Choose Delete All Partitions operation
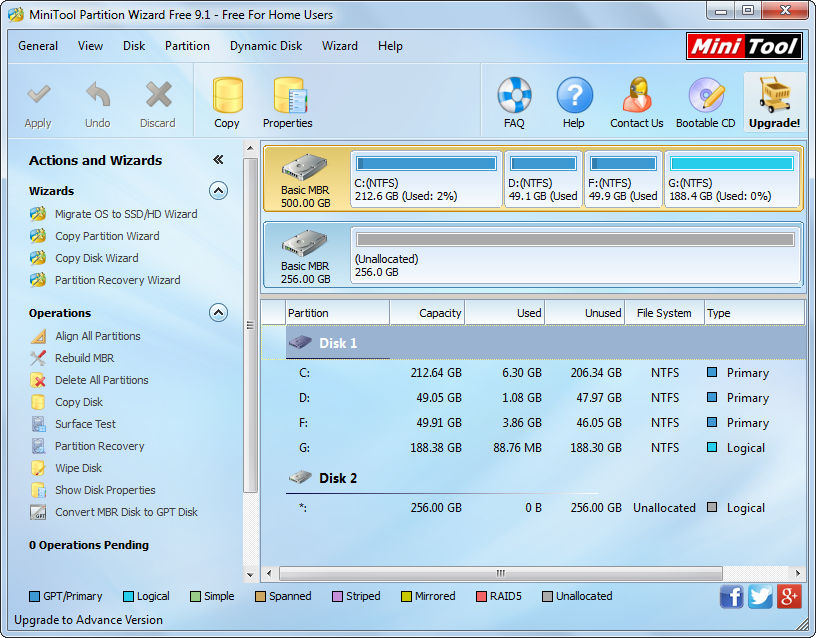 coord(101,380)
